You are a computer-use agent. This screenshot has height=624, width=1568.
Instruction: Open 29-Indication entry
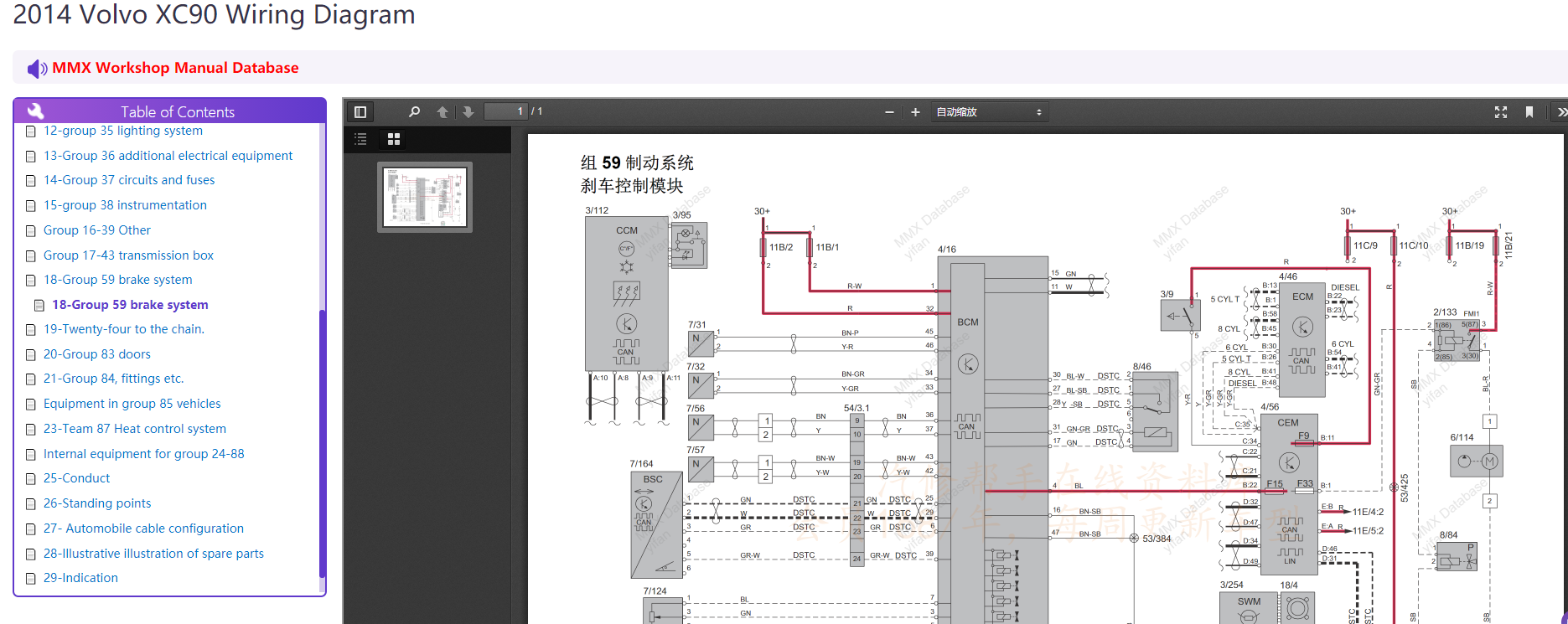point(80,578)
